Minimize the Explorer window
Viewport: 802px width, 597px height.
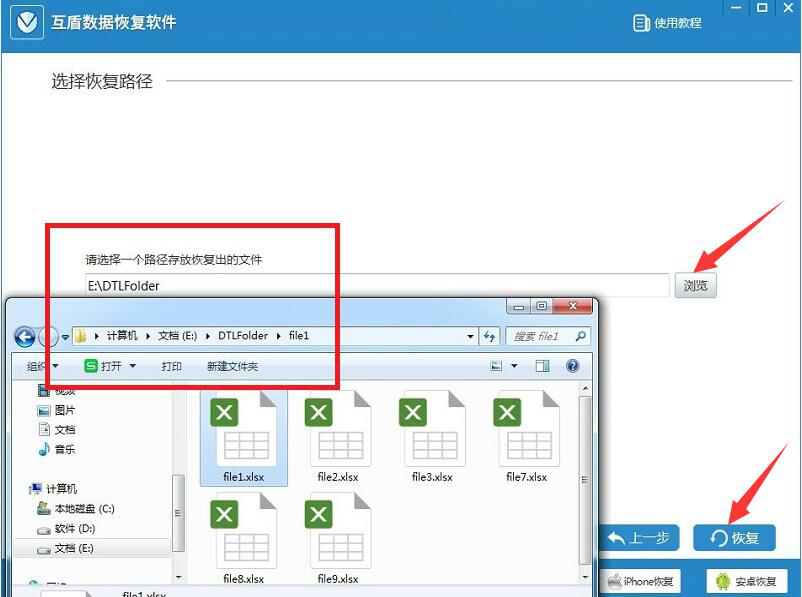(x=519, y=306)
